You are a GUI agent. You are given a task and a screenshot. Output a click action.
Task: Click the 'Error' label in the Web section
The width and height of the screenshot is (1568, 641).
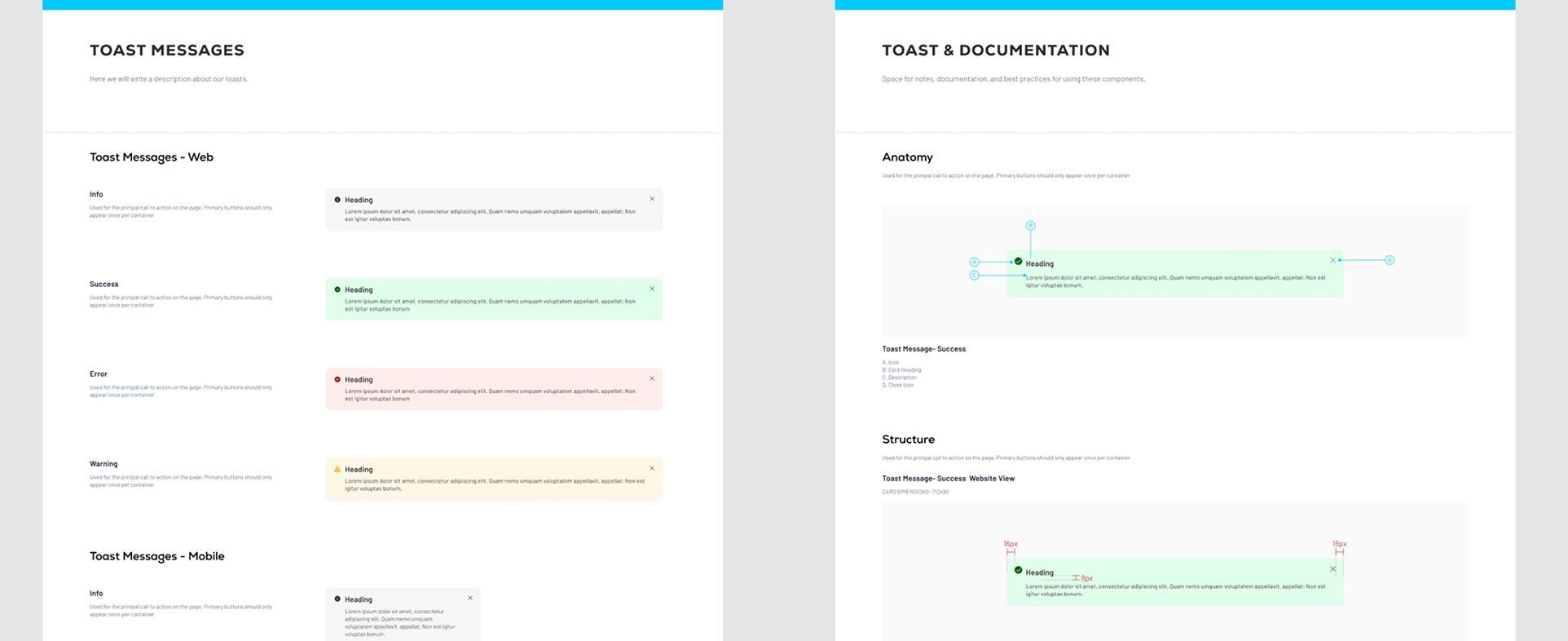99,374
